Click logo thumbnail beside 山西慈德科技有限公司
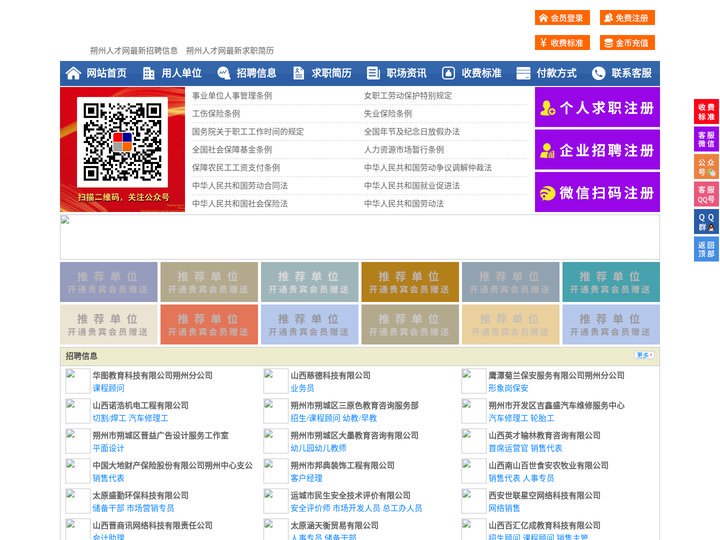720x540 pixels. coord(276,381)
